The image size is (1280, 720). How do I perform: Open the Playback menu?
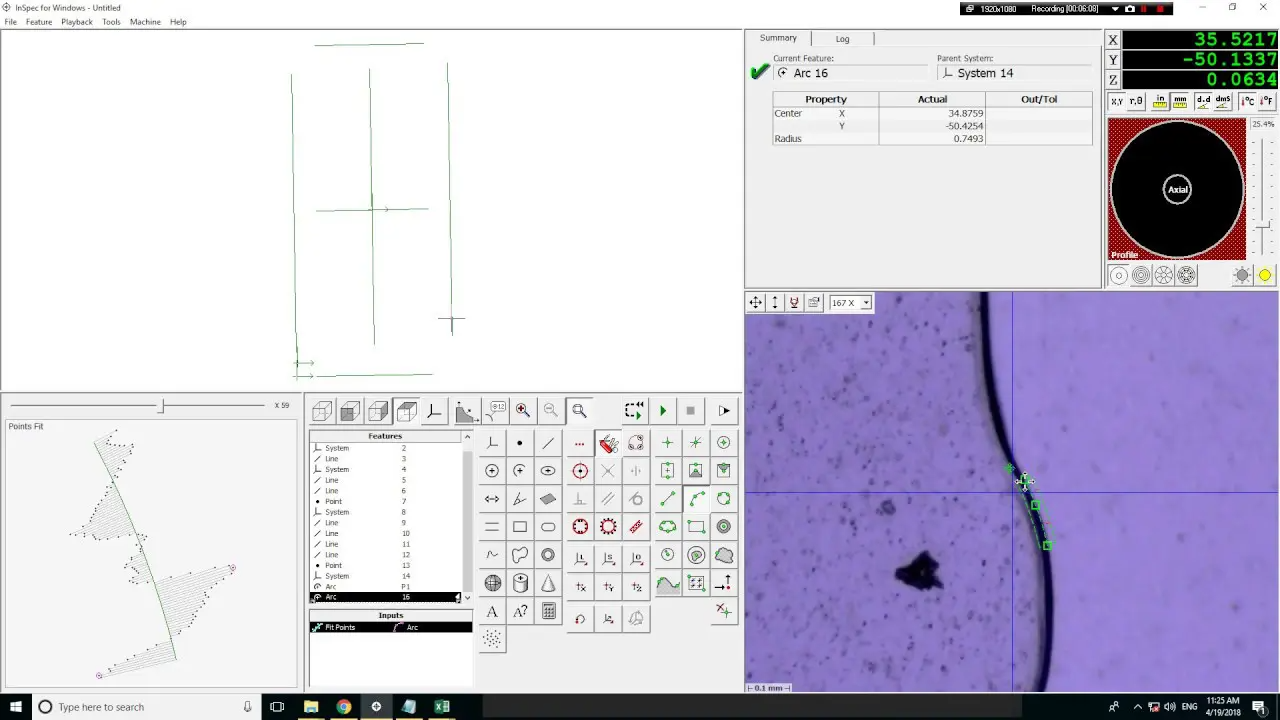77,22
